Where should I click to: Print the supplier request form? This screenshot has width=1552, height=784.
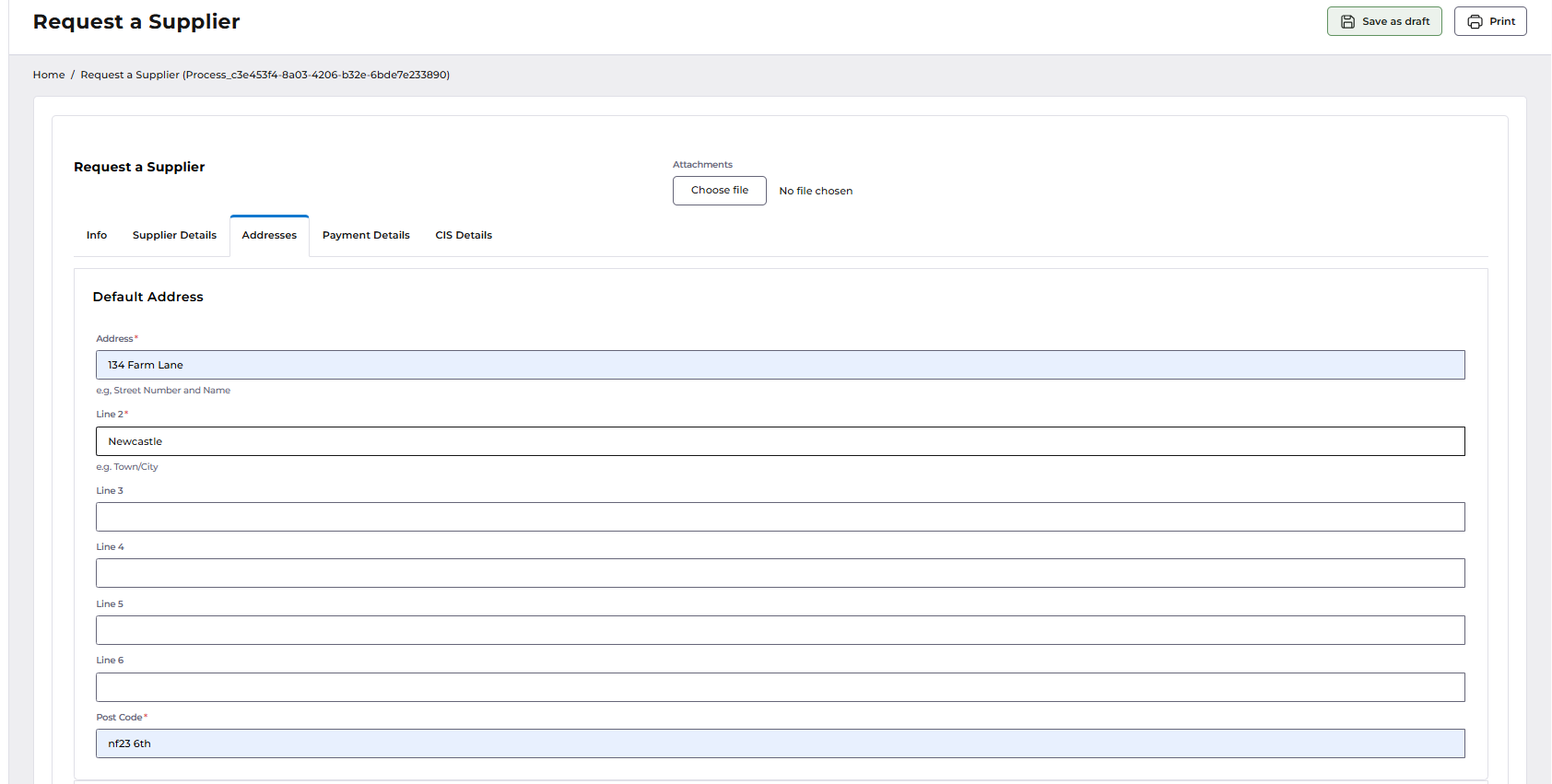pos(1490,21)
